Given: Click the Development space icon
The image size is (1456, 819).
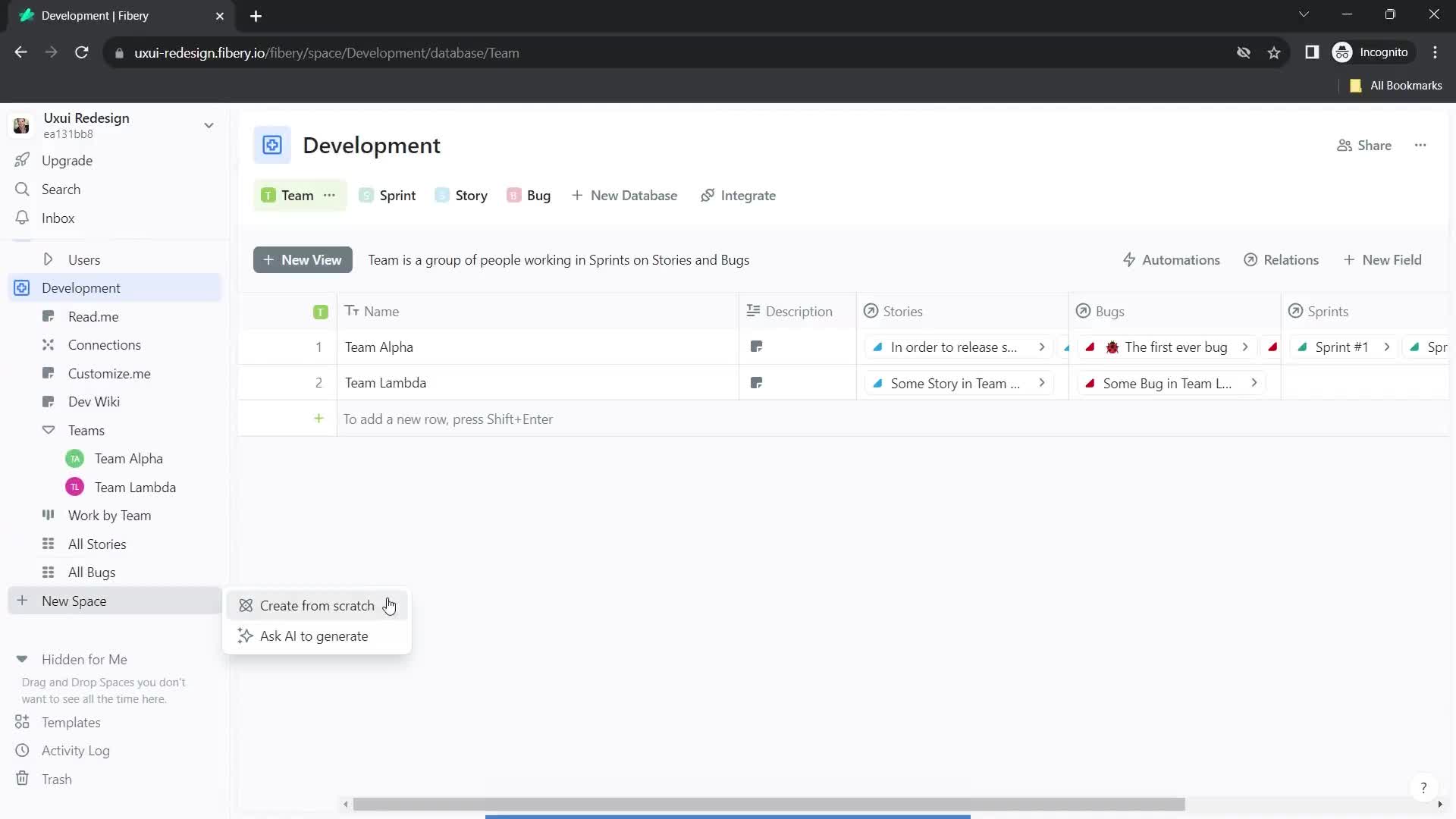Looking at the screenshot, I should tap(21, 288).
